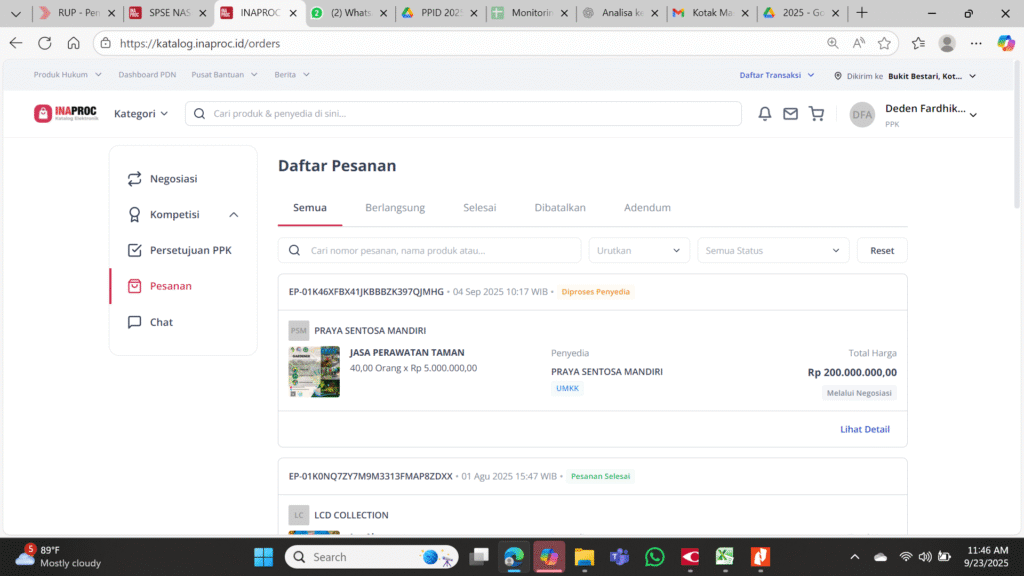Click the Persetujuan PPK checkbox icon

pyautogui.click(x=134, y=250)
